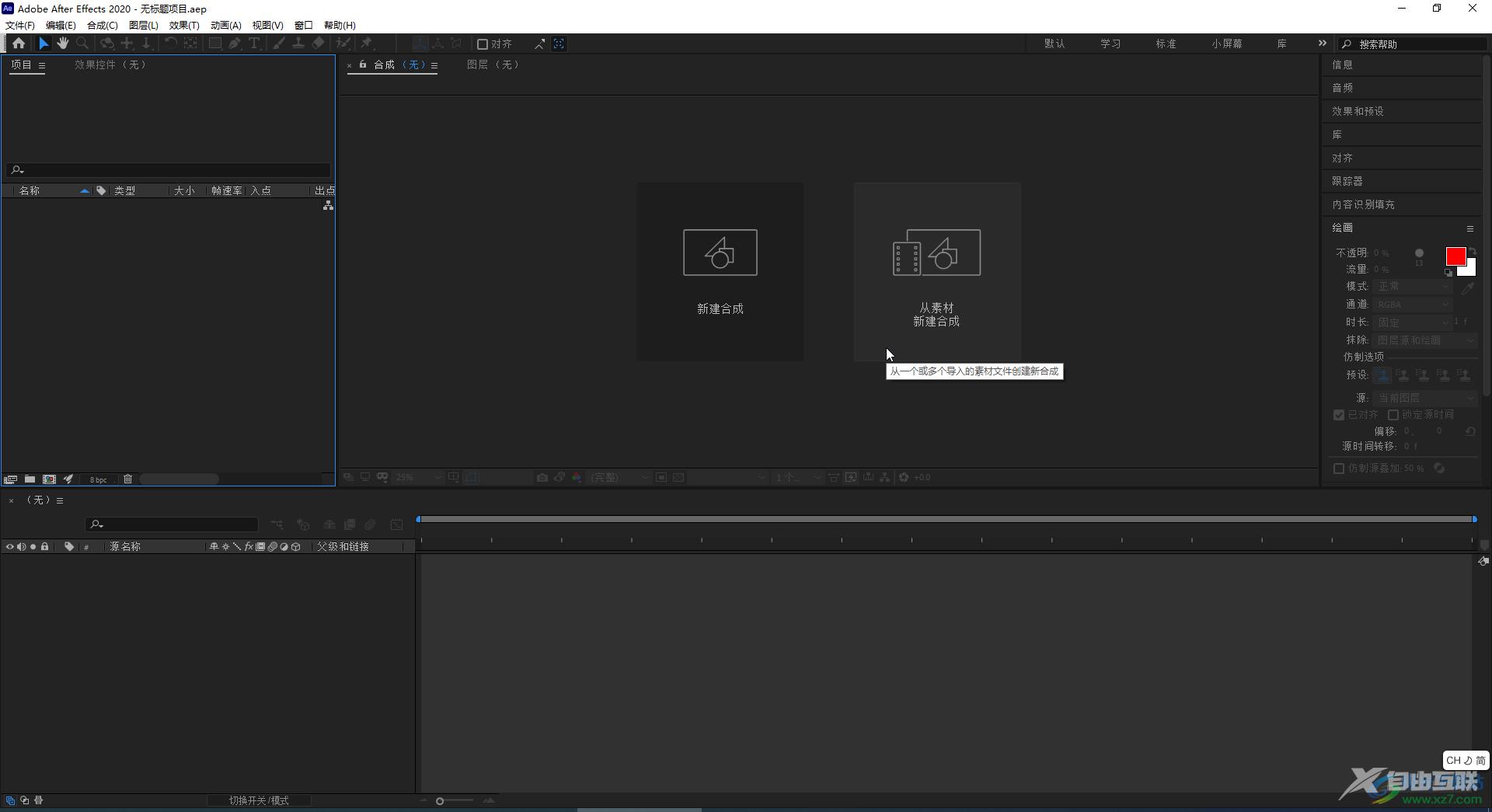The image size is (1492, 812).
Task: Select the Zoom magnifier tool
Action: (x=82, y=44)
